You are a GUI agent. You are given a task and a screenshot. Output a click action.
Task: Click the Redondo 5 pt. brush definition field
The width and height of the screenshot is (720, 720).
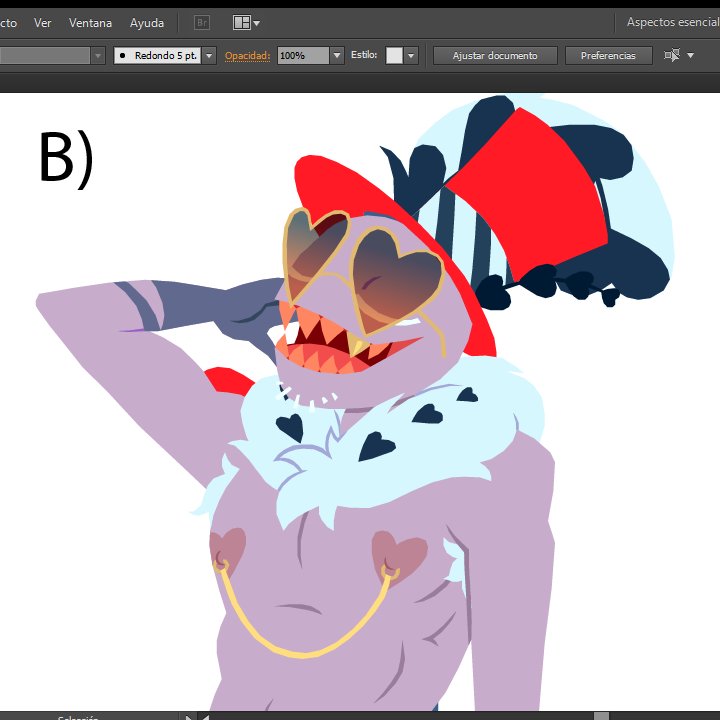coord(158,56)
